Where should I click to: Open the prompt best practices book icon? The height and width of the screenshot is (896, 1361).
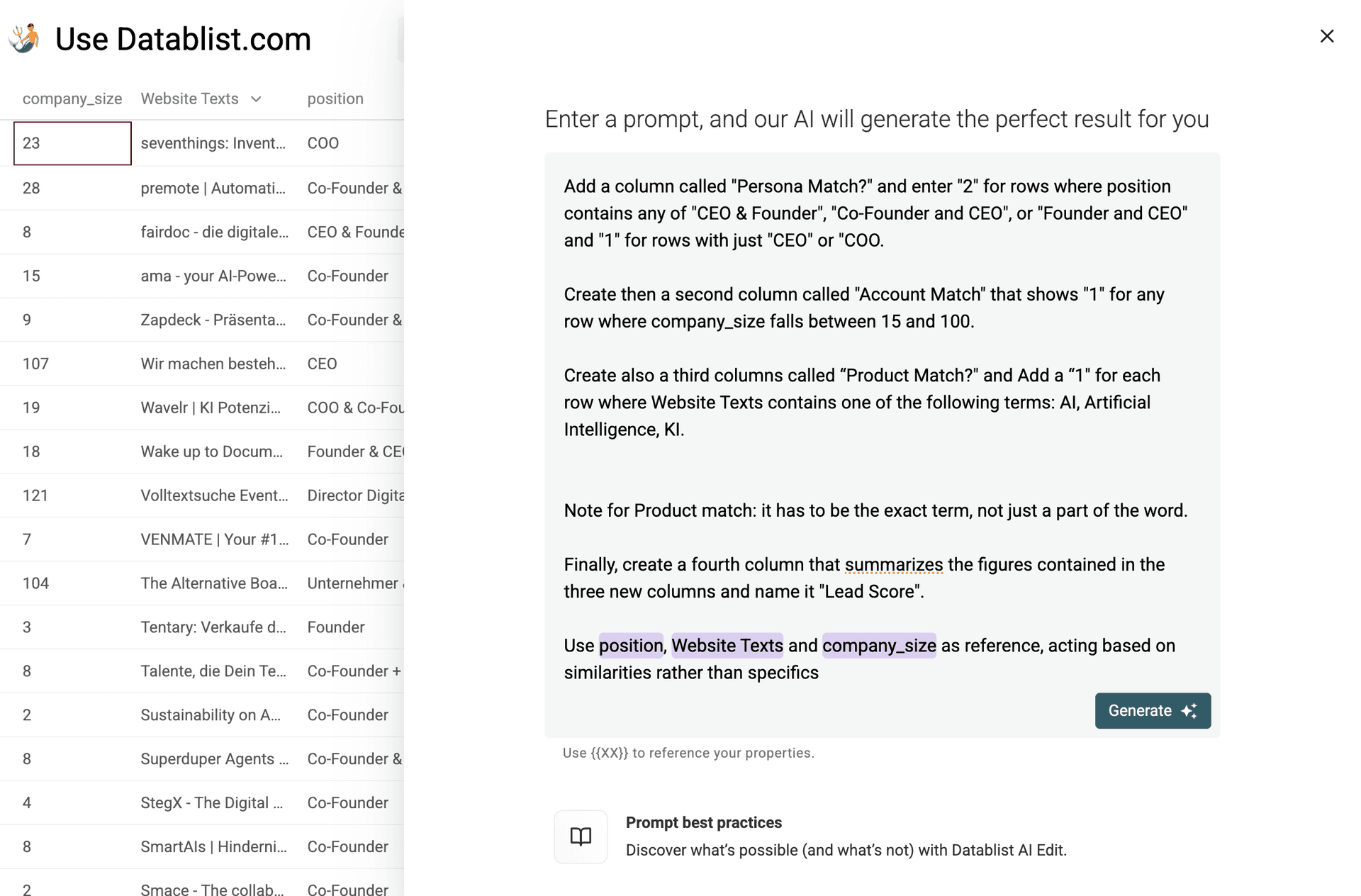click(581, 836)
